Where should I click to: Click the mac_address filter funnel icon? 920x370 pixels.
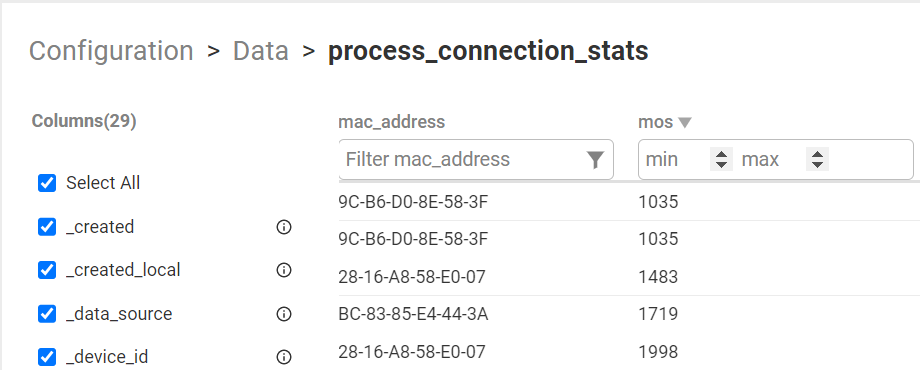click(595, 159)
